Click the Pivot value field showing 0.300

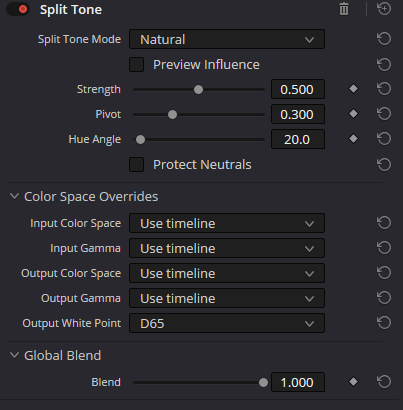298,114
